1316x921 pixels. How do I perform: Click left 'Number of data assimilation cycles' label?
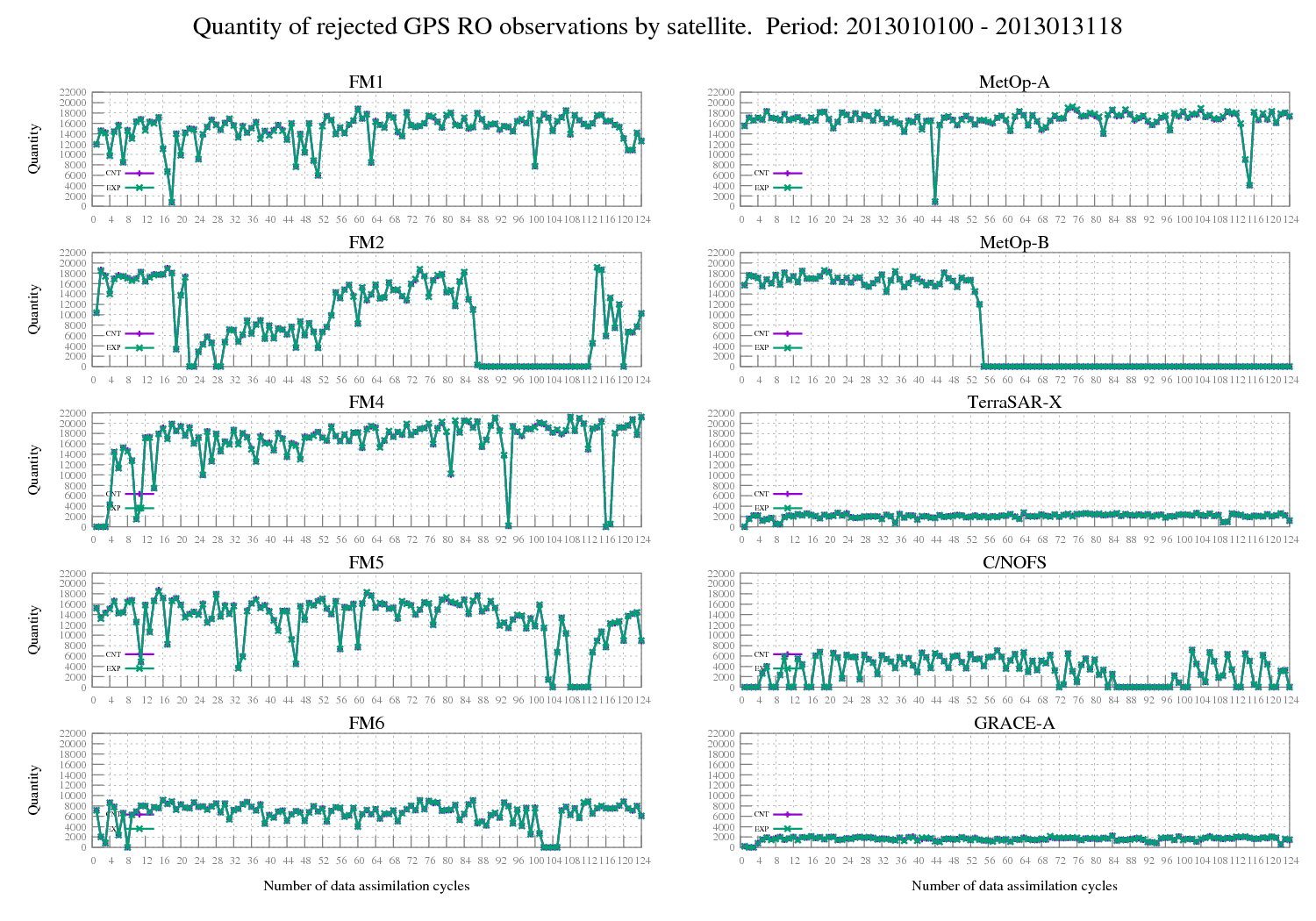(x=366, y=885)
